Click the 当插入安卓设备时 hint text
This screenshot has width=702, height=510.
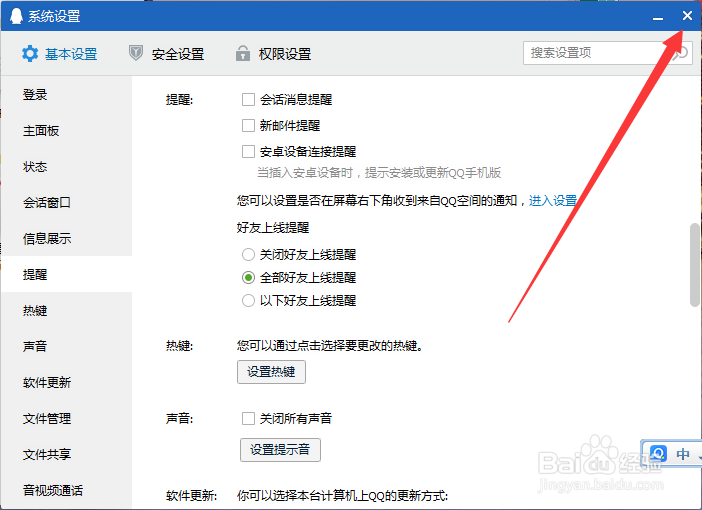(x=379, y=172)
